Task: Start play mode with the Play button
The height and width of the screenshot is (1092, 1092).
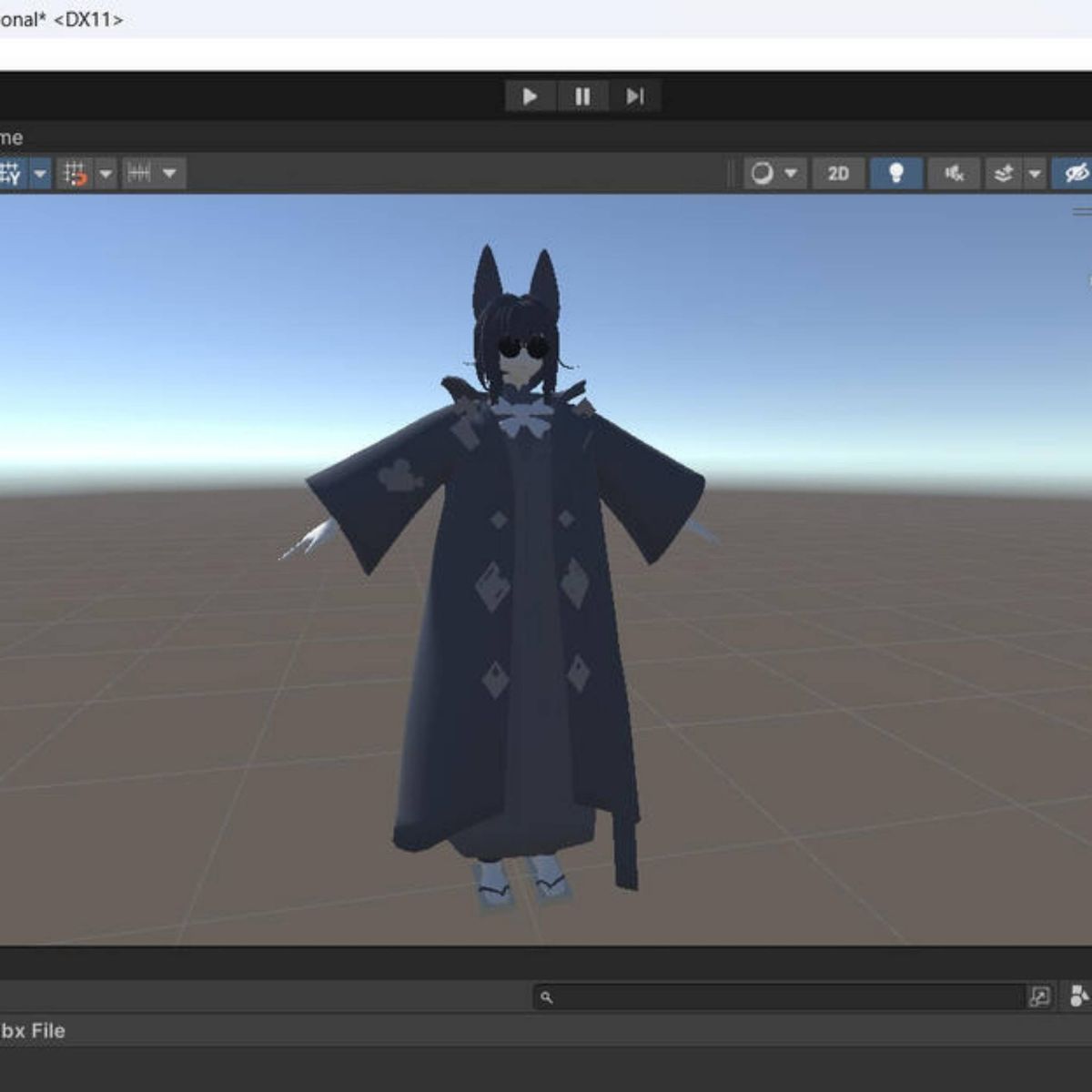Action: click(531, 96)
